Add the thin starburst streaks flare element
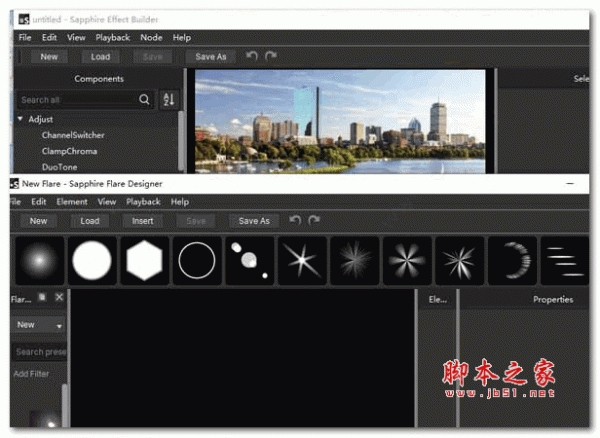Viewport: 600px width, 438px height. [460, 261]
